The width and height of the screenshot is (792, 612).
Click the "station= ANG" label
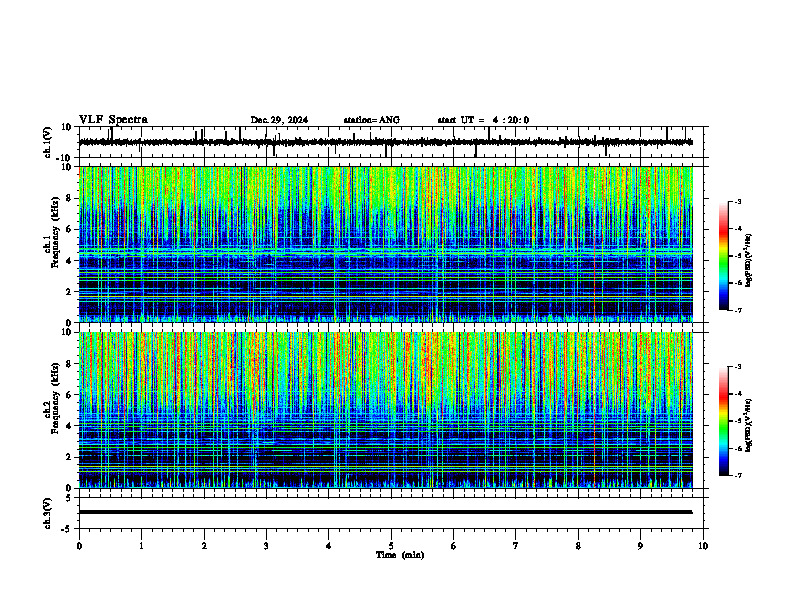372,120
